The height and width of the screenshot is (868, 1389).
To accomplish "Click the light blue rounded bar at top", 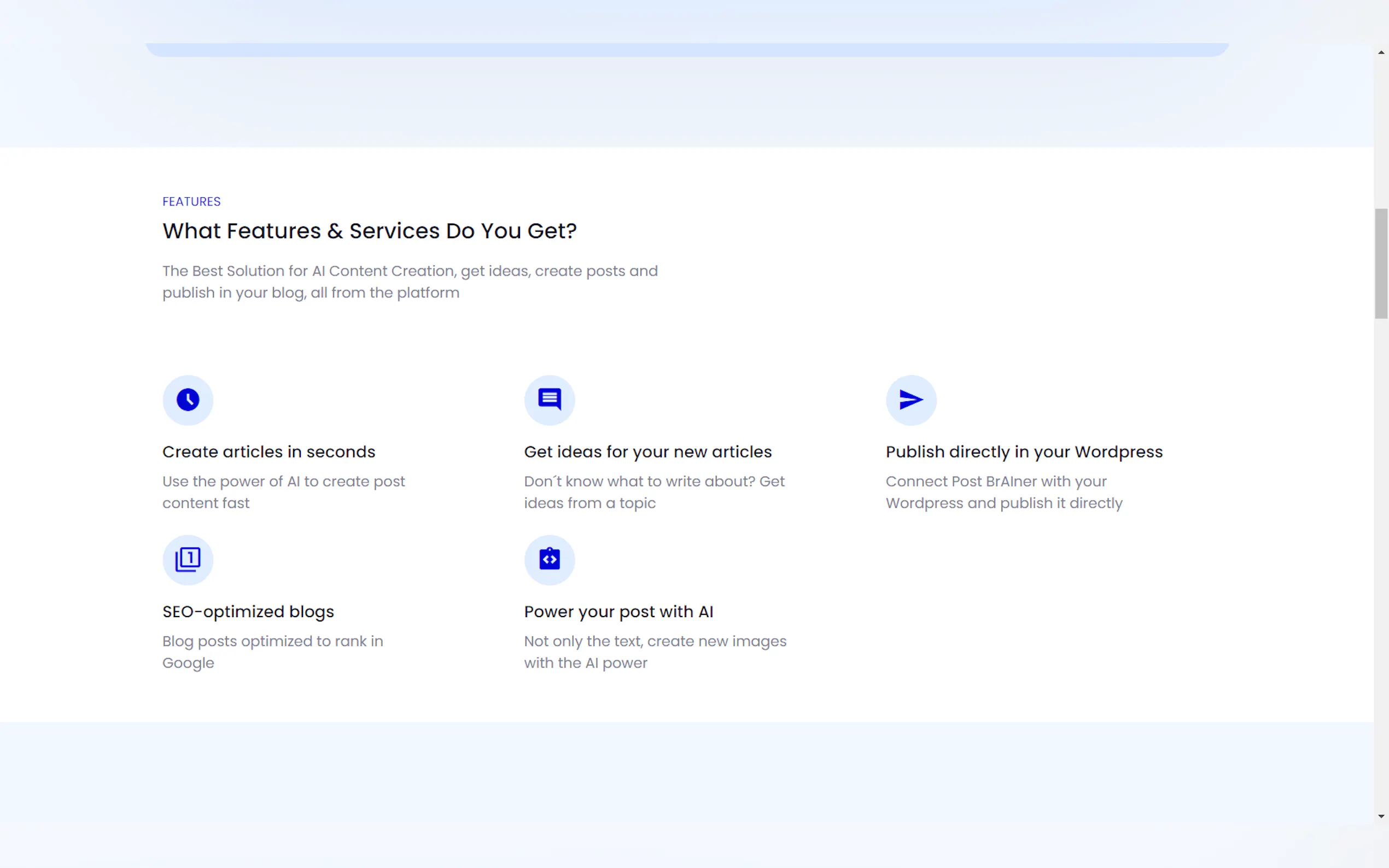I will pos(687,50).
